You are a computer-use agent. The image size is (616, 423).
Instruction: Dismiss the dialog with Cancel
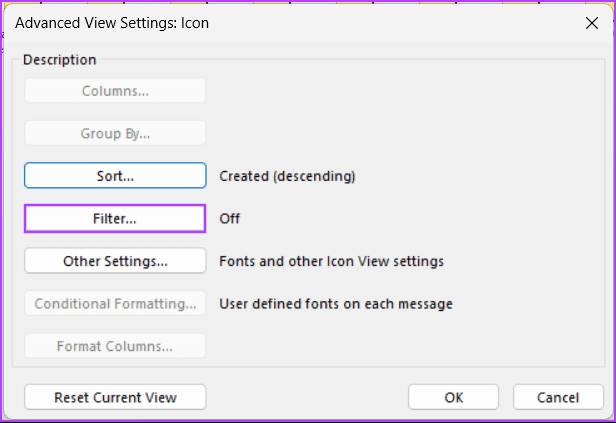558,397
